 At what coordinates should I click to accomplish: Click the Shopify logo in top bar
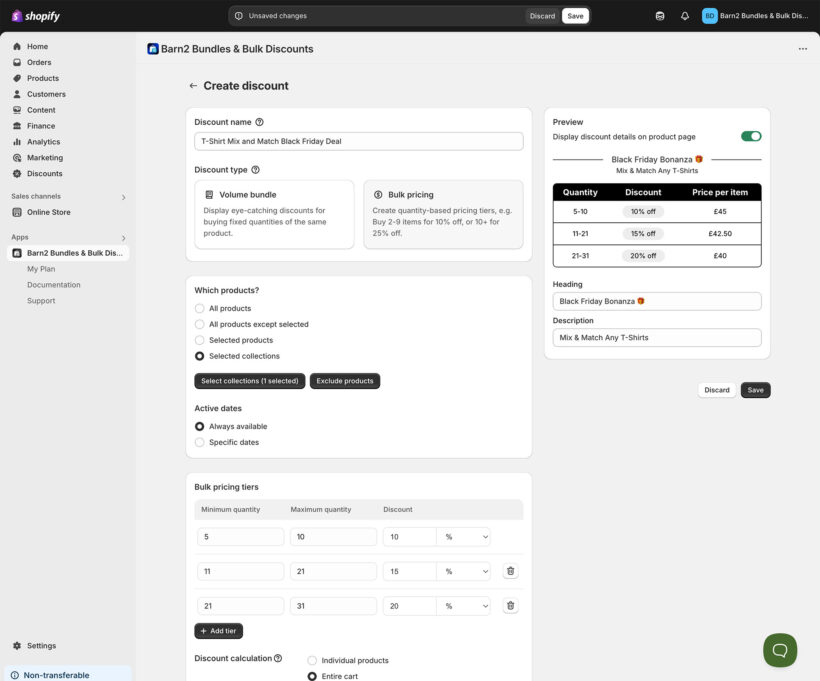coord(36,16)
